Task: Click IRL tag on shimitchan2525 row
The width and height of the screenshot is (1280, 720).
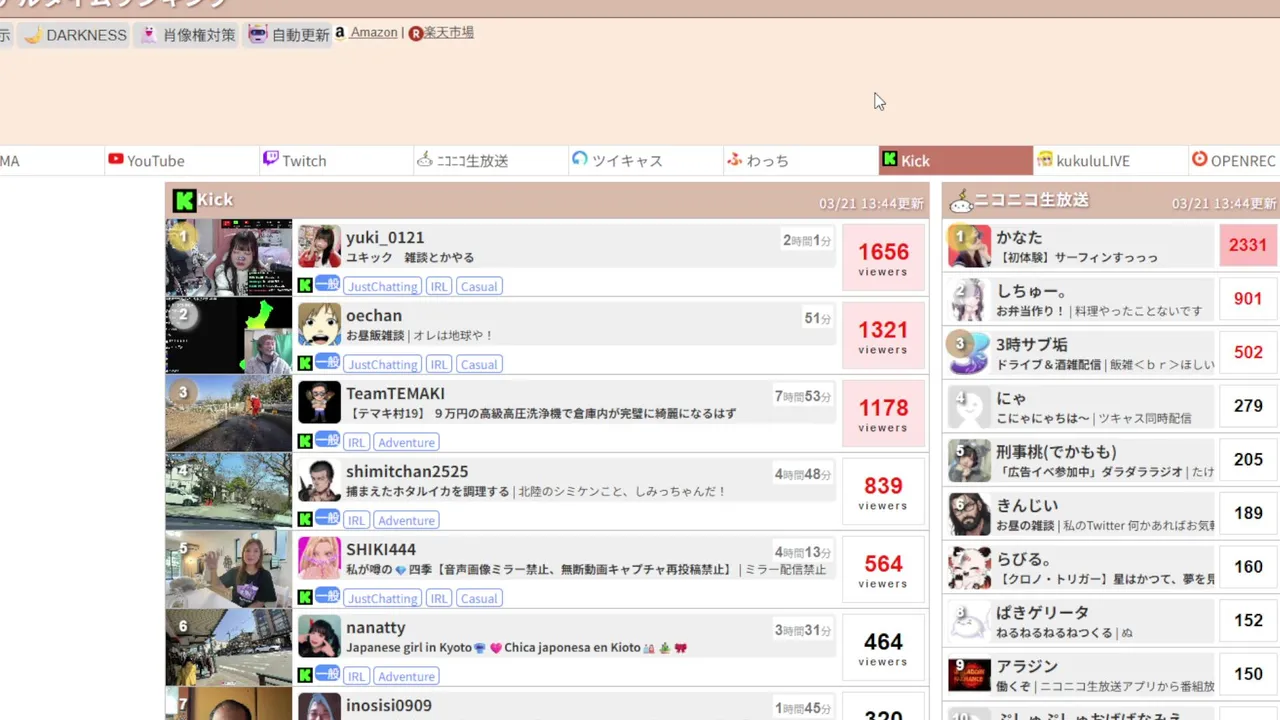Action: [356, 520]
